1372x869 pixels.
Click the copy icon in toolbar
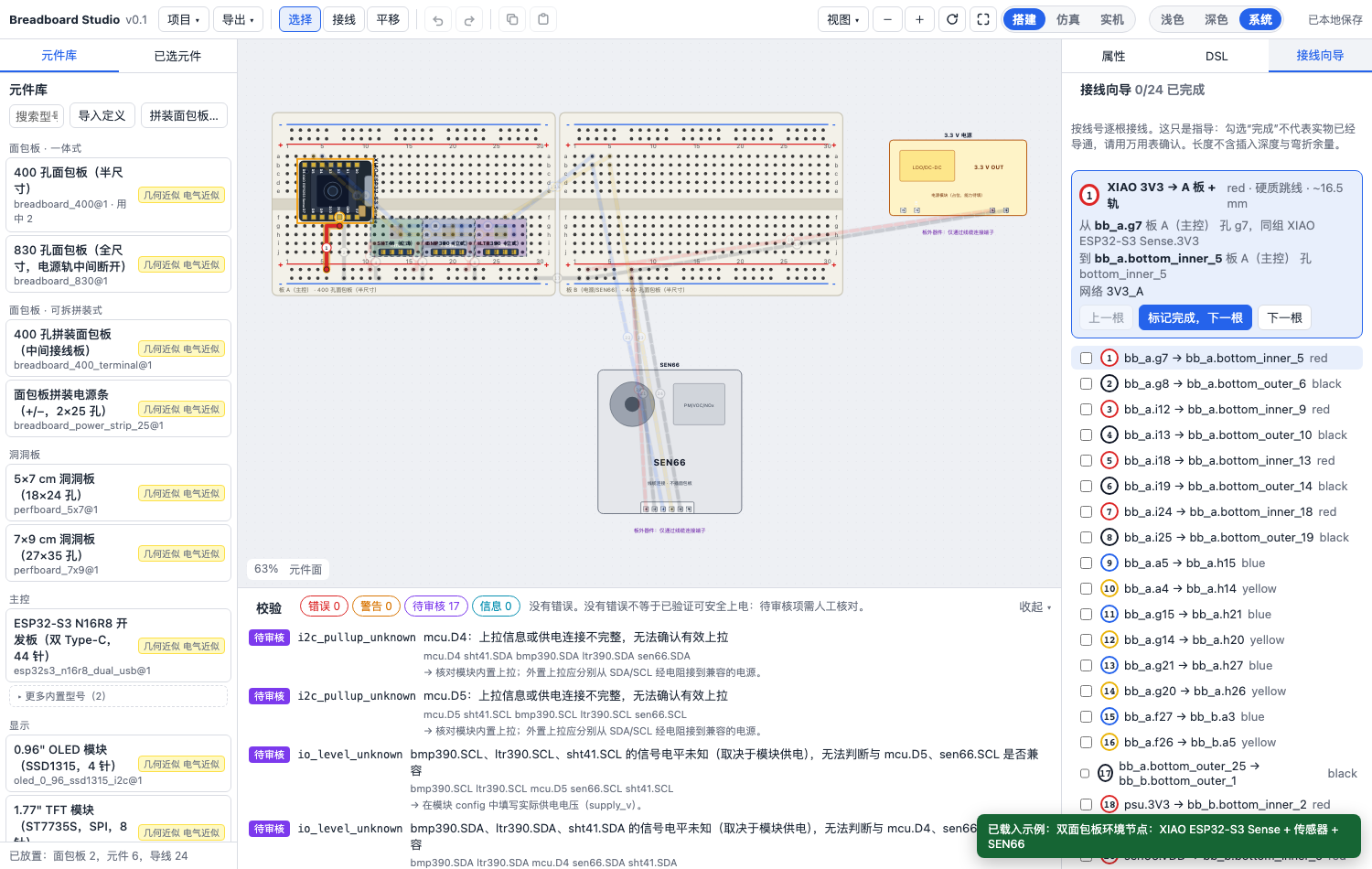(x=512, y=19)
